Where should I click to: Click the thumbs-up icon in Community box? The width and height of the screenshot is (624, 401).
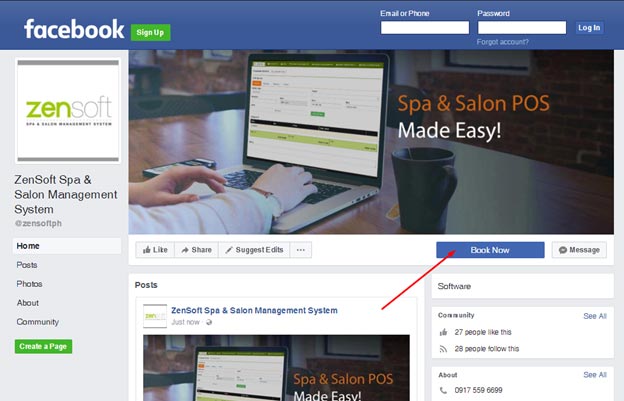click(443, 332)
